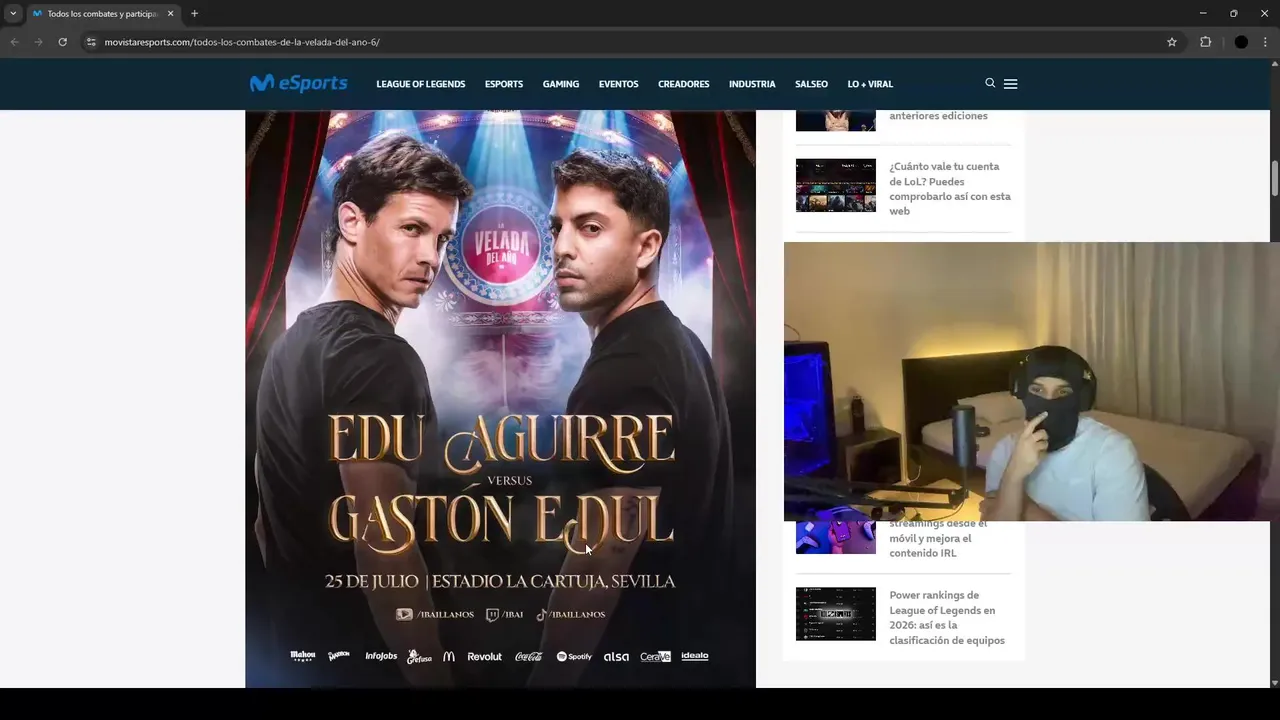
Task: Click the Power rankings article thumbnail
Action: pyautogui.click(x=836, y=614)
